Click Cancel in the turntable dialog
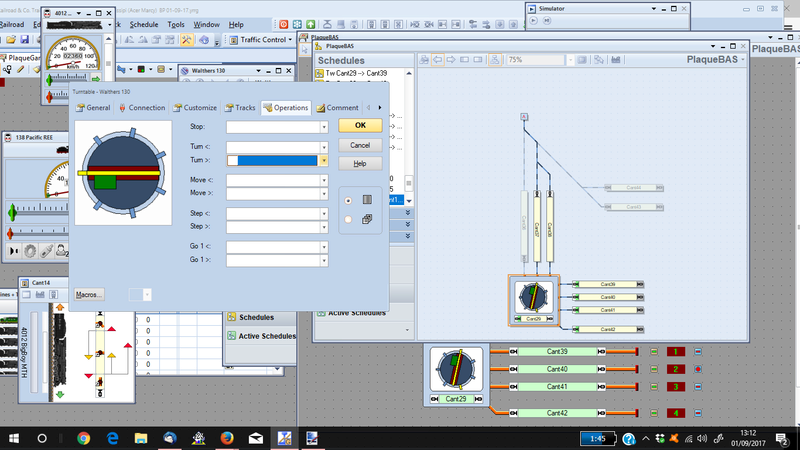The image size is (800, 450). click(x=360, y=145)
